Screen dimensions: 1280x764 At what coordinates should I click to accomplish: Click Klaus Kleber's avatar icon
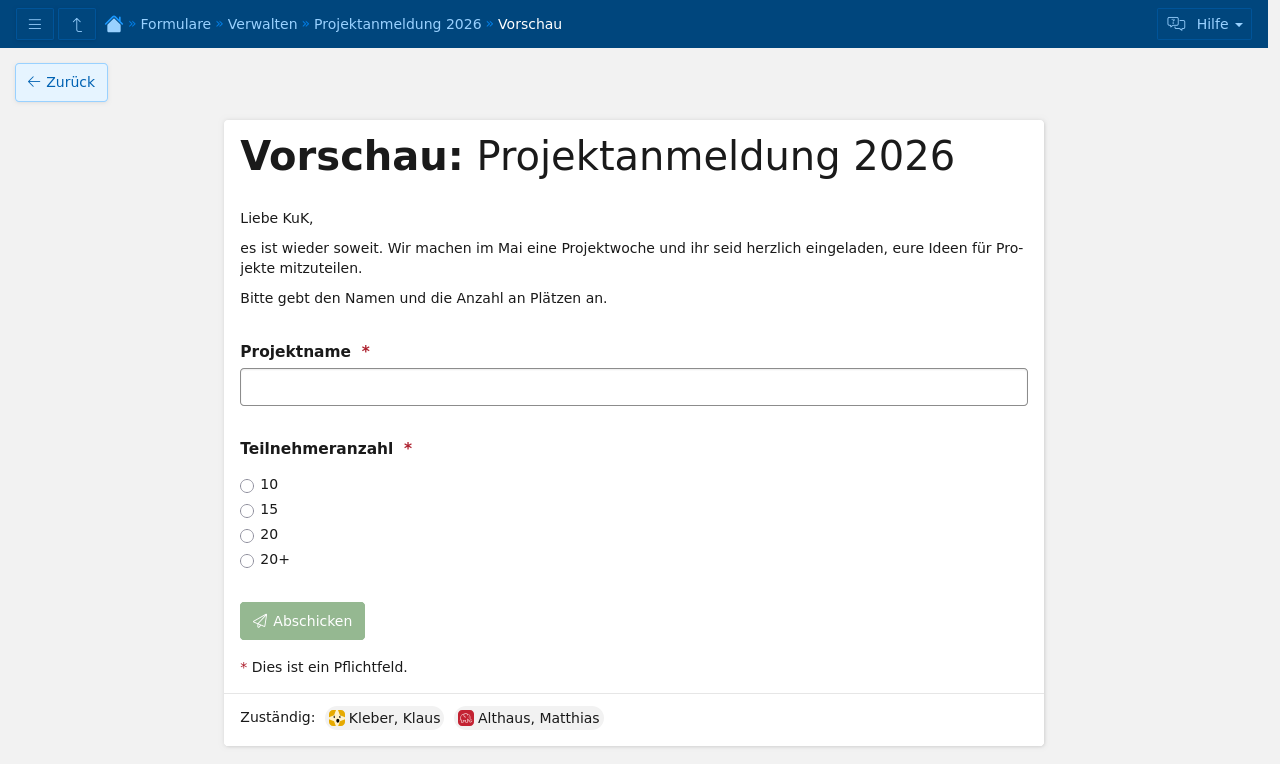point(337,718)
